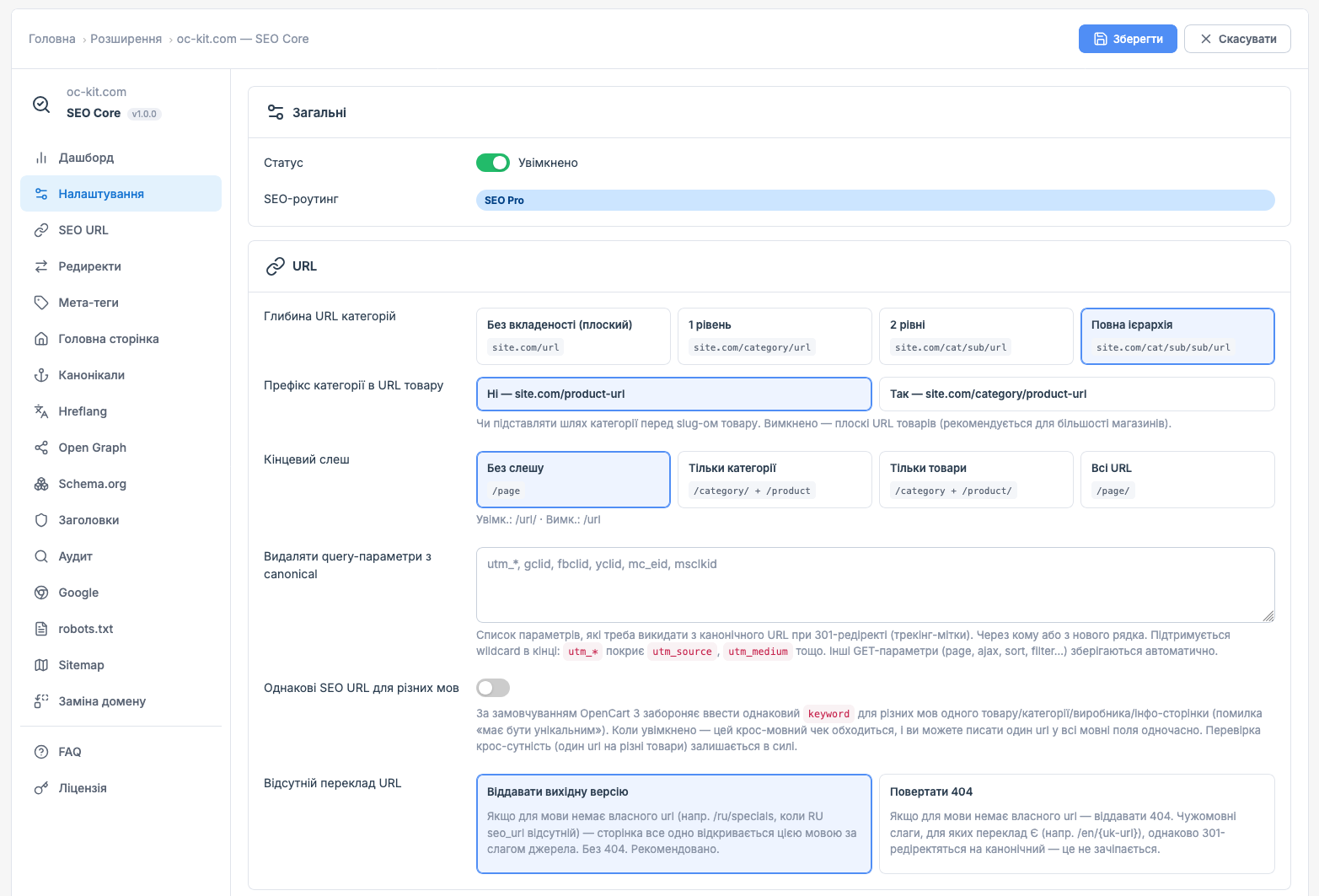Open the Ліцензія sidebar link
The width and height of the screenshot is (1319, 896).
[x=121, y=788]
